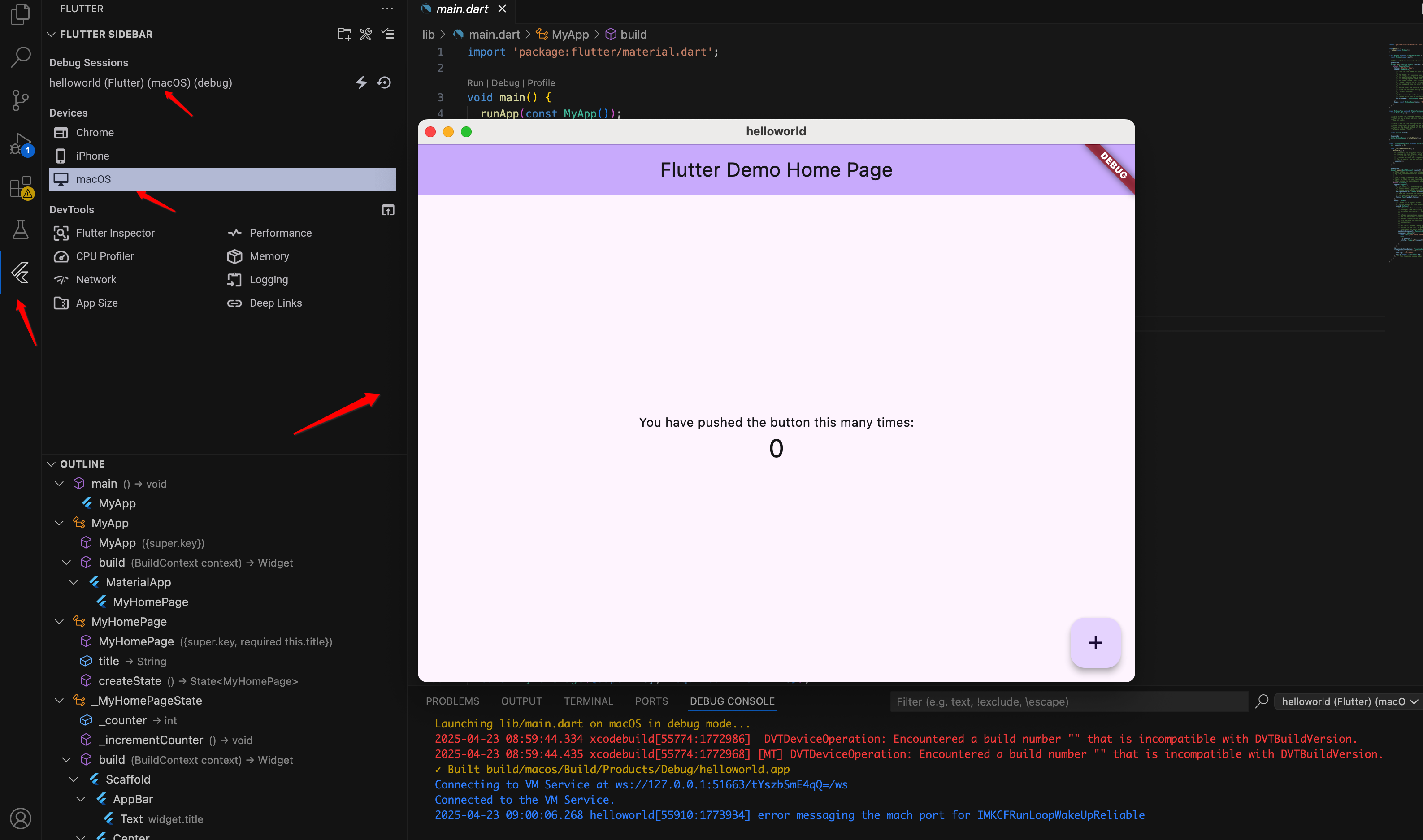1423x840 pixels.
Task: Collapse the FLUTTER SIDEBAR section
Action: (51, 34)
